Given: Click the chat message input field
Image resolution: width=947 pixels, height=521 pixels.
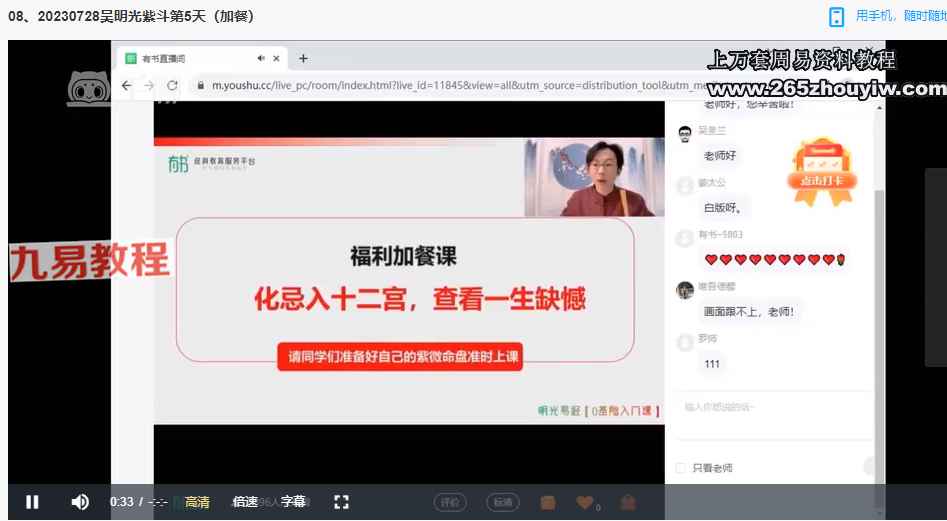Looking at the screenshot, I should pyautogui.click(x=770, y=408).
